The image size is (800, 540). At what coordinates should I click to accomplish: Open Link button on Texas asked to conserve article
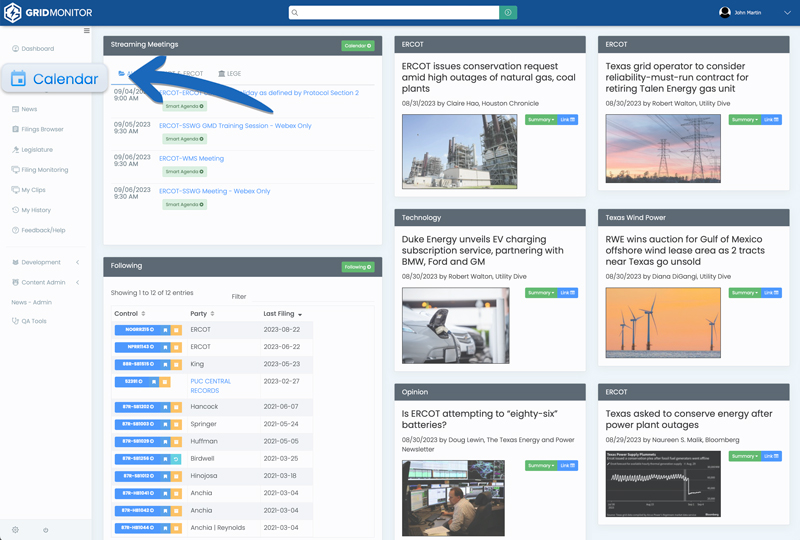(x=771, y=456)
